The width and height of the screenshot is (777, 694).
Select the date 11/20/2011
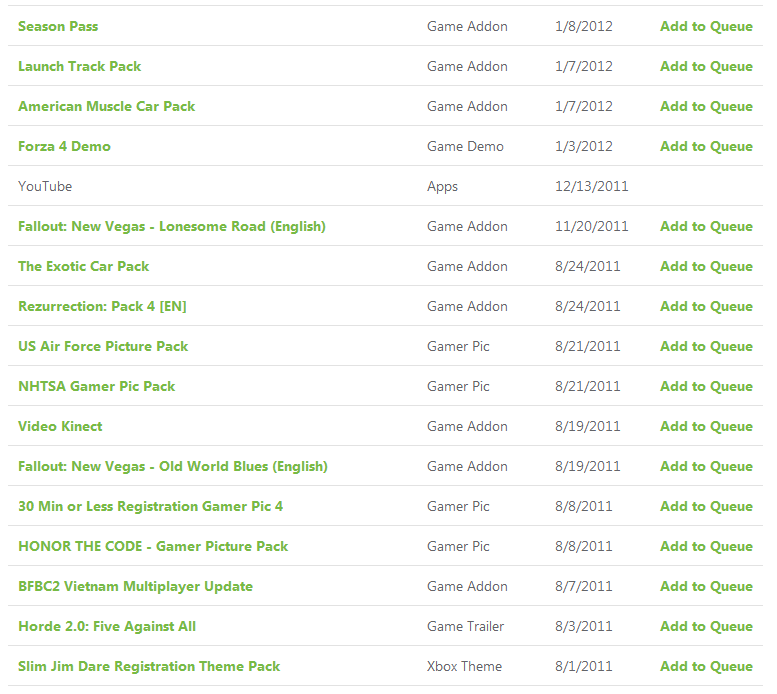click(x=592, y=226)
